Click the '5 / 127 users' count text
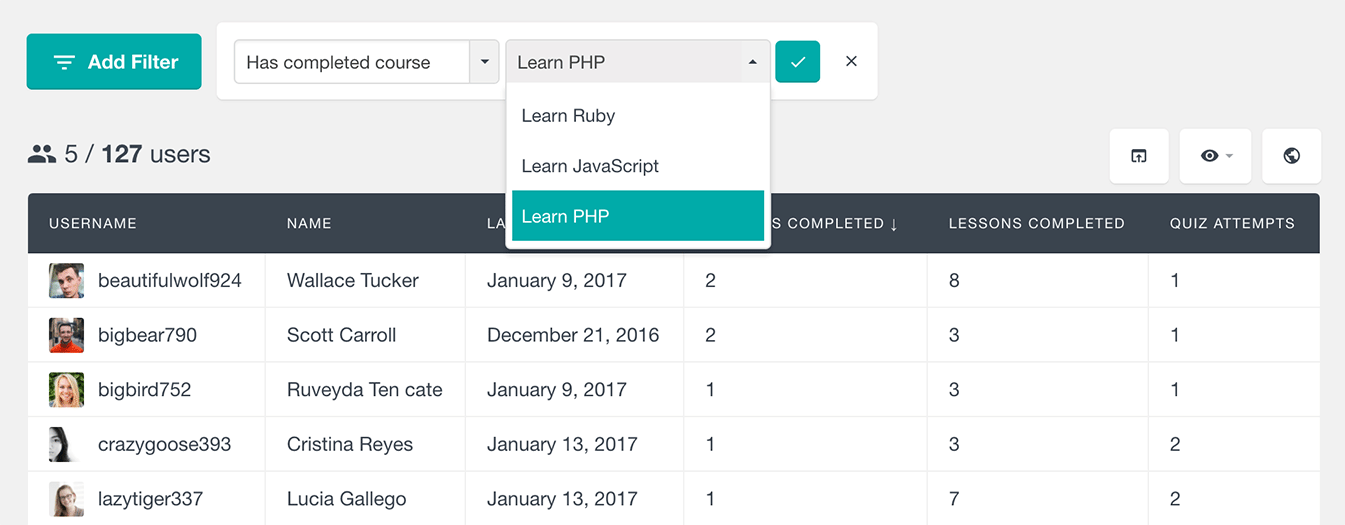1345x525 pixels. click(x=137, y=154)
